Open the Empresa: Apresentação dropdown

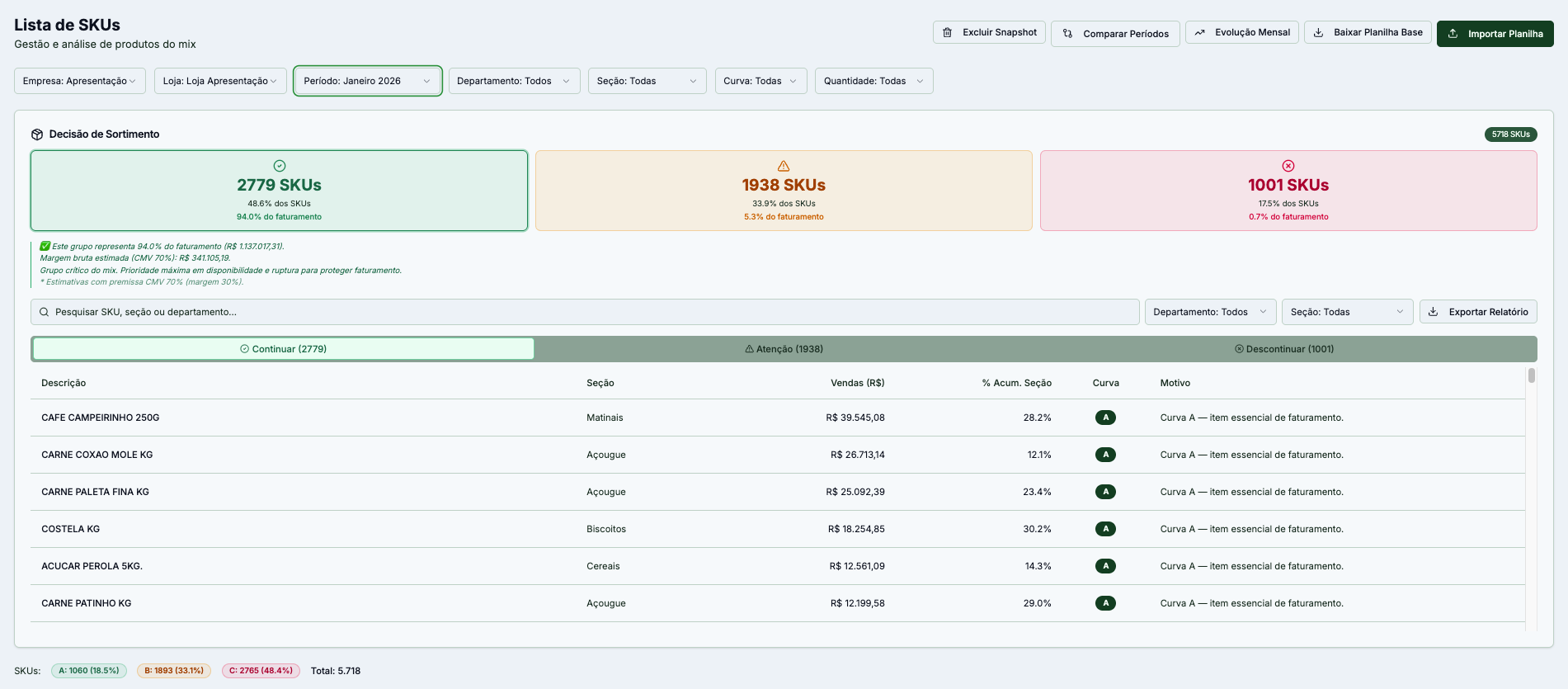coord(80,81)
